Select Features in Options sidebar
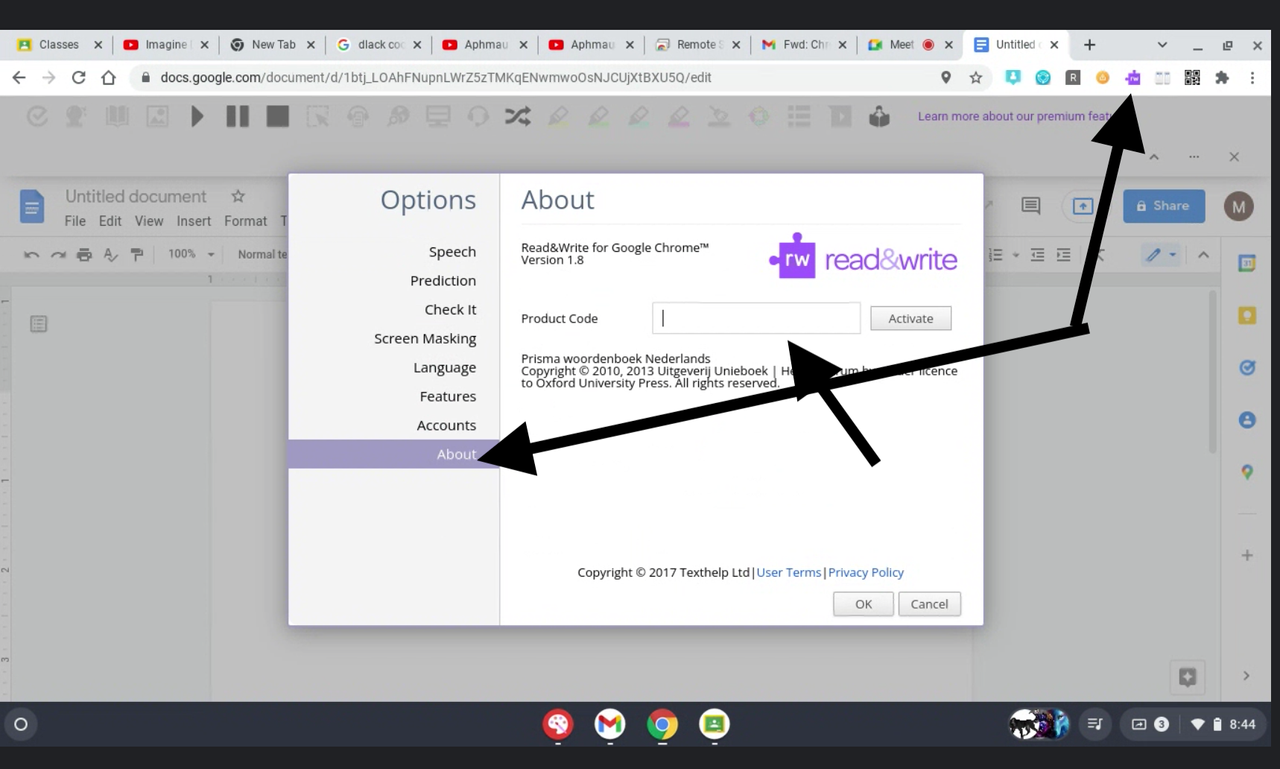1280x769 pixels. pos(448,396)
